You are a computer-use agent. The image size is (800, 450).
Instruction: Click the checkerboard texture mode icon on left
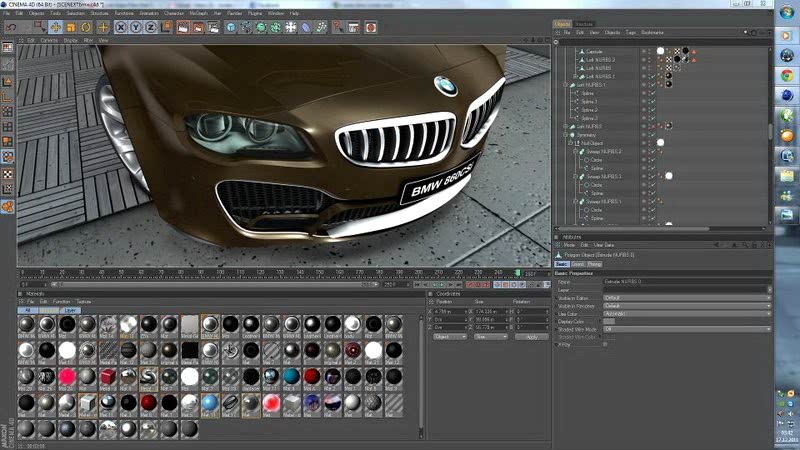8,174
